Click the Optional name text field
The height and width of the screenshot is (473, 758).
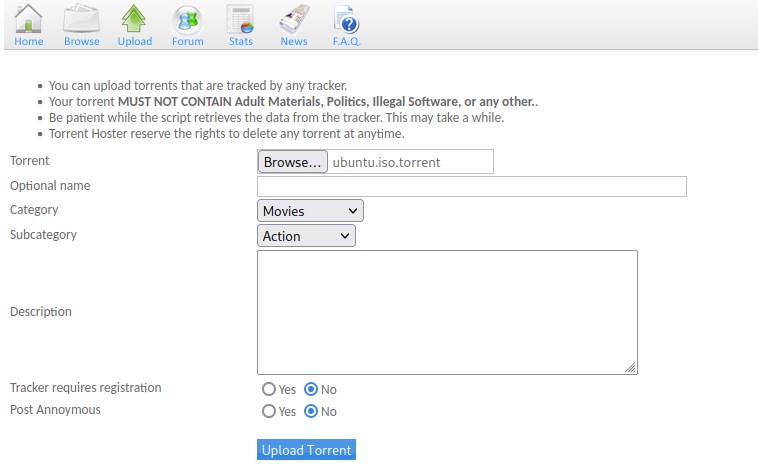click(471, 186)
